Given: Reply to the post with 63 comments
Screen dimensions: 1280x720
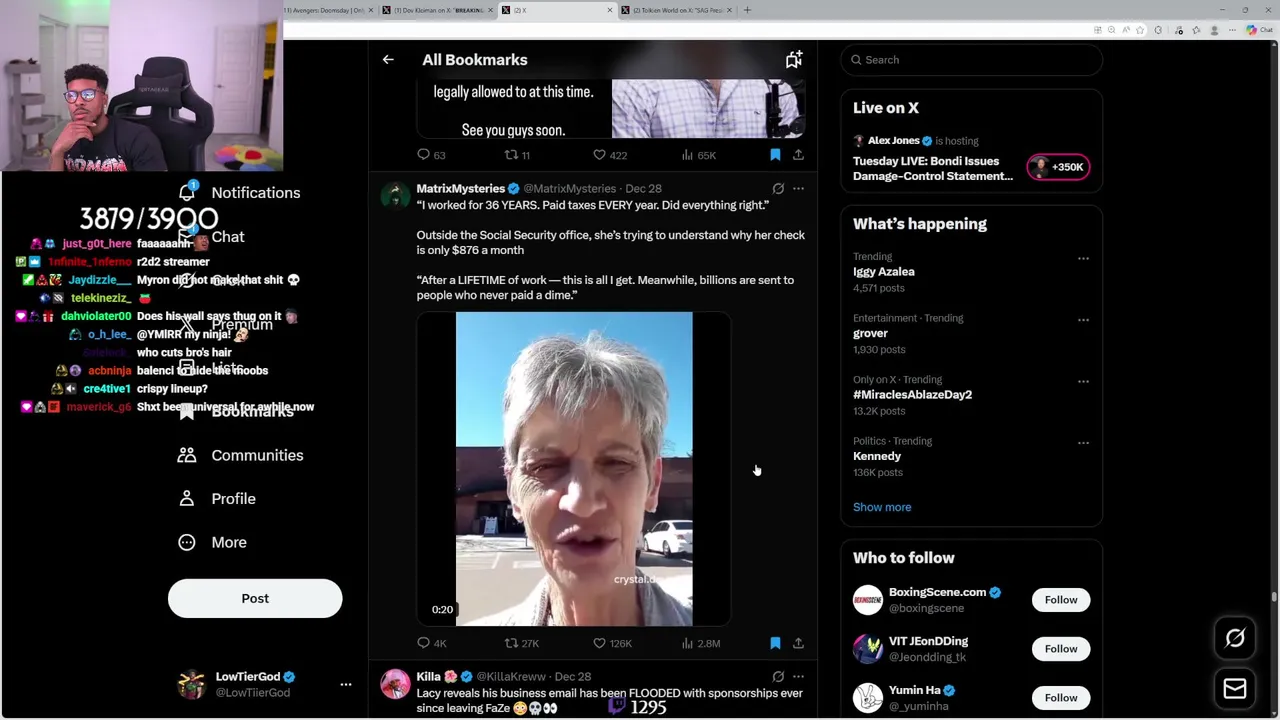Looking at the screenshot, I should click(x=431, y=155).
